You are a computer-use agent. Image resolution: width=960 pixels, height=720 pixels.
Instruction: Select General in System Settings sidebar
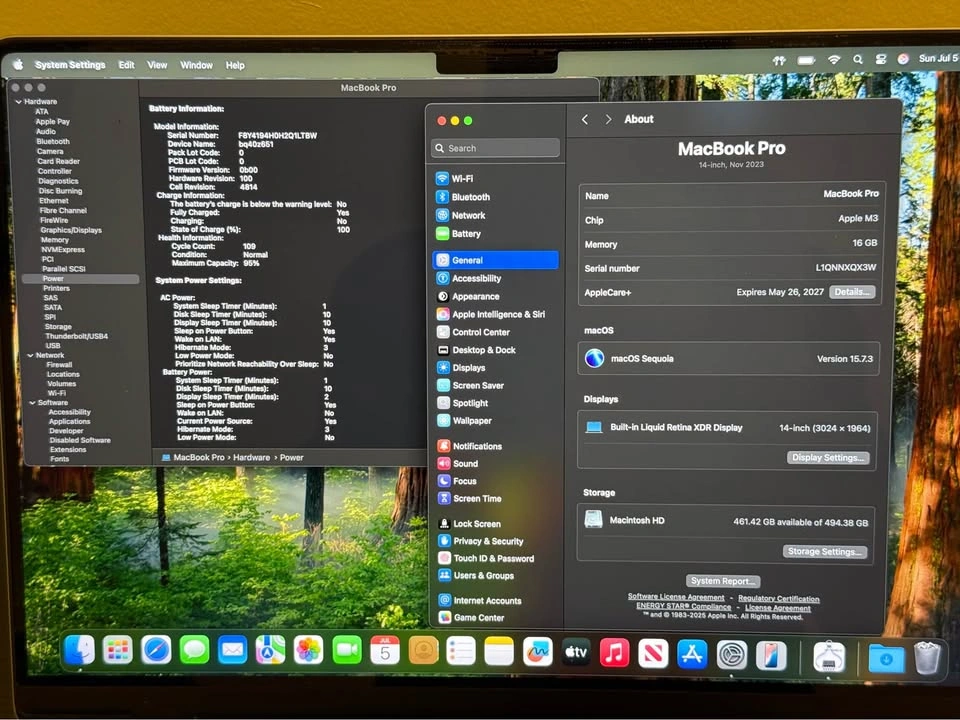pyautogui.click(x=496, y=260)
